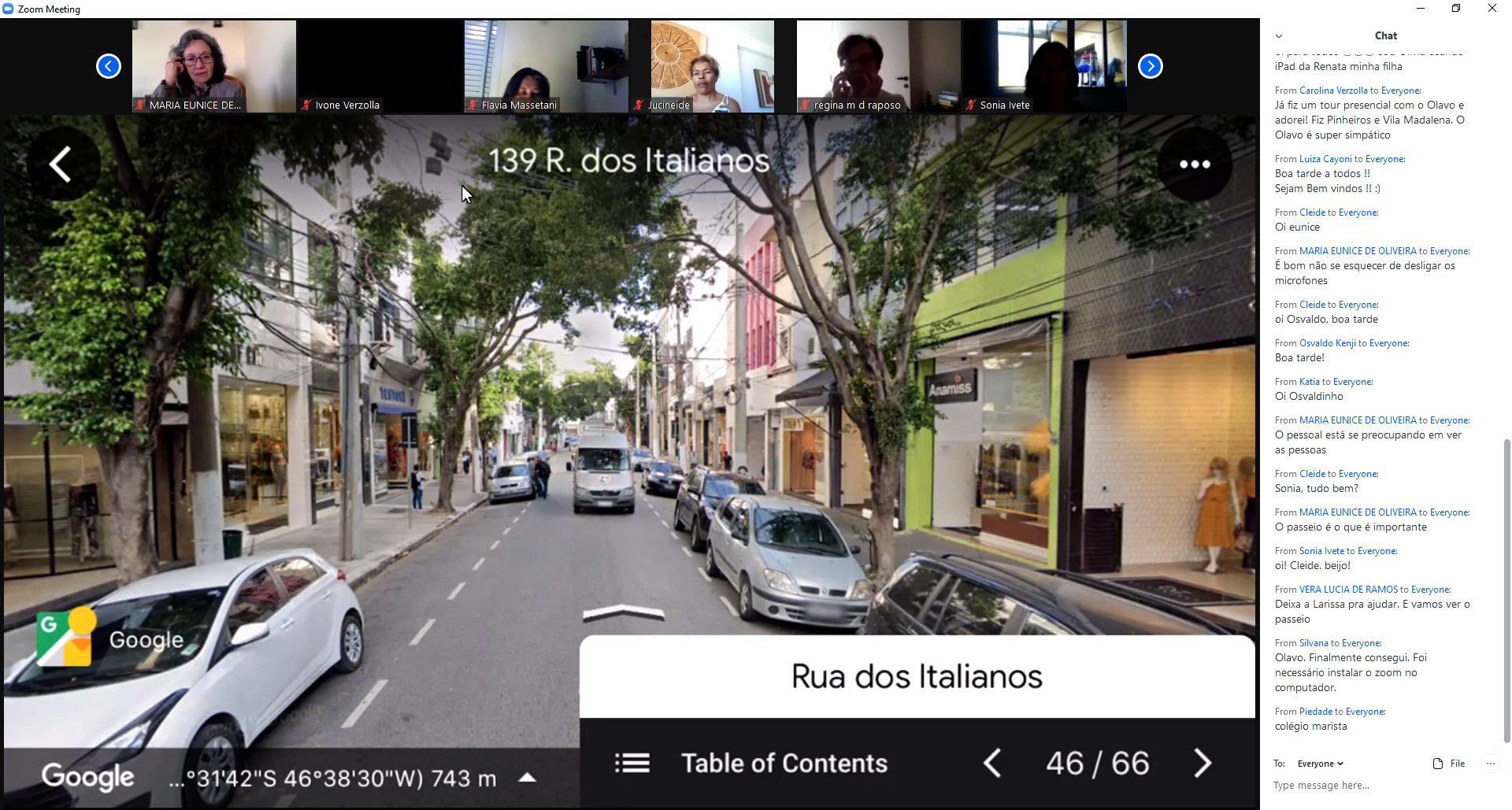Open the Table of Contents
The height and width of the screenshot is (810, 1512).
click(x=784, y=763)
